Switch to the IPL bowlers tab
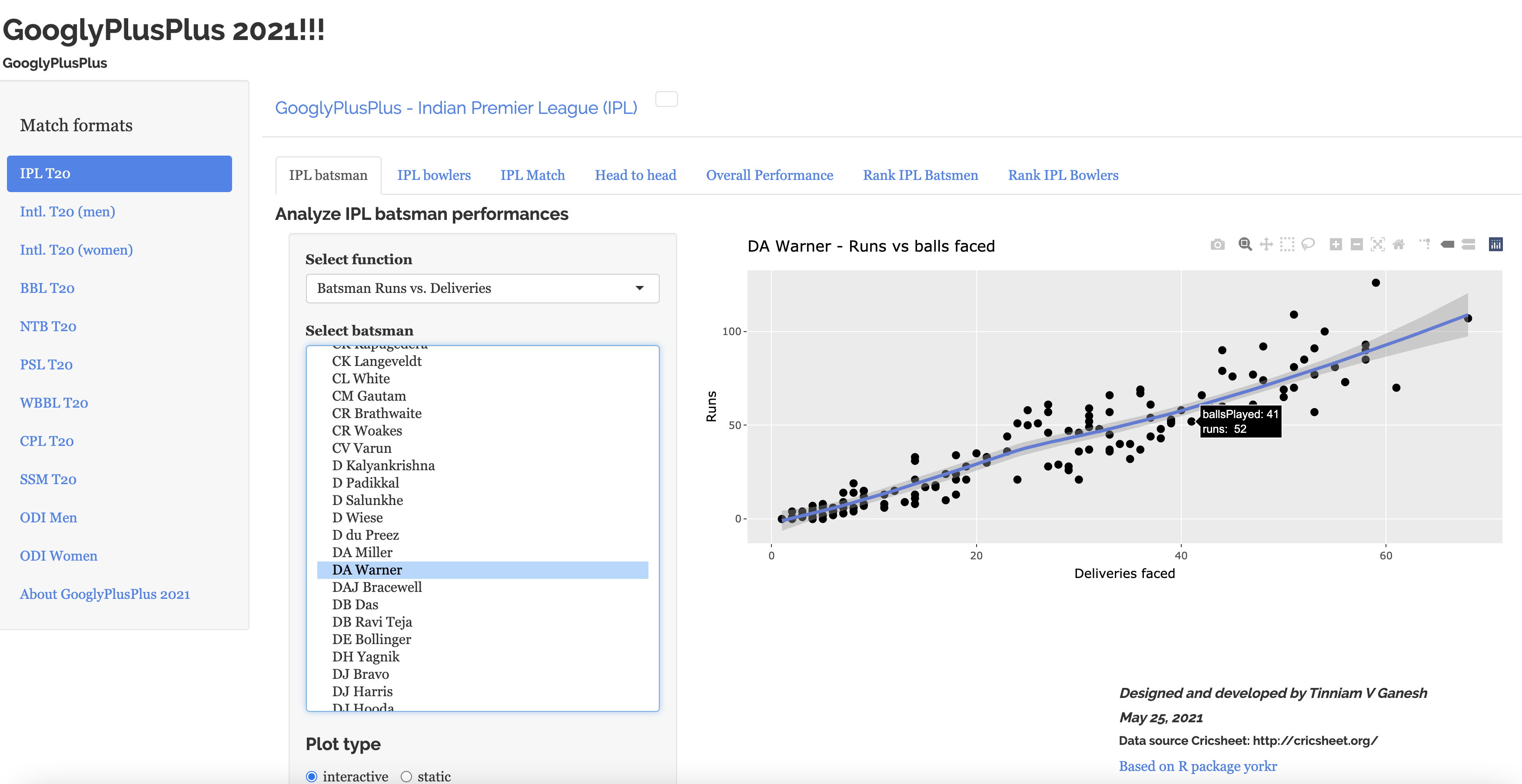The image size is (1522, 784). (434, 176)
